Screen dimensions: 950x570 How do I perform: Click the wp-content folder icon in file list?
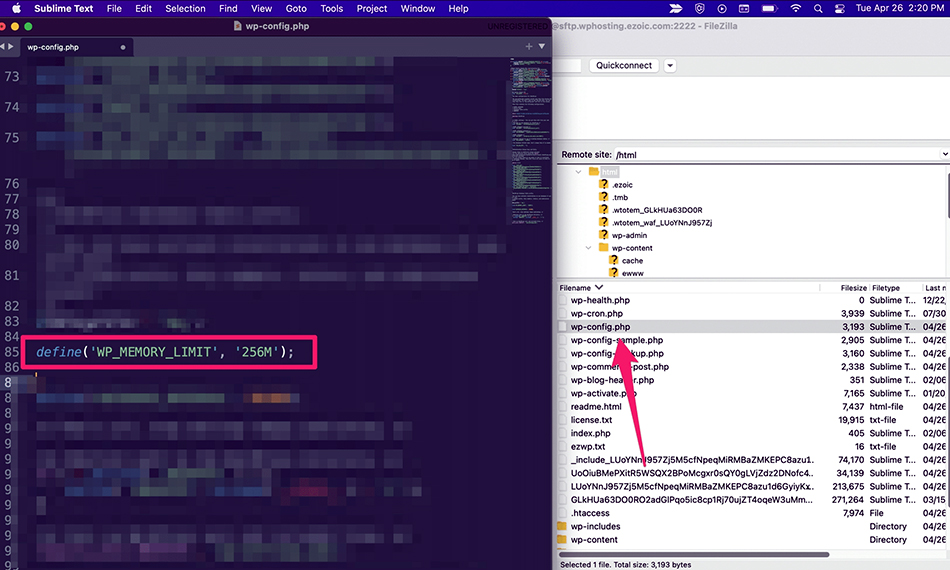click(562, 540)
